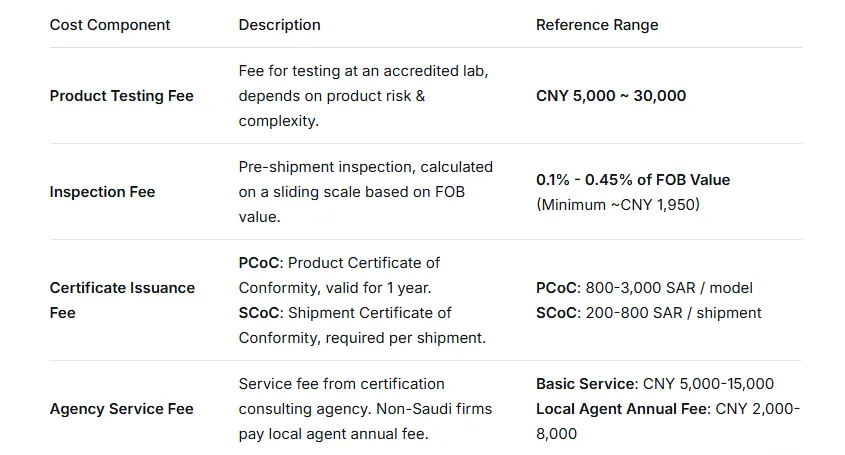The image size is (845, 455).
Task: Click the Reference Range column header
Action: tap(597, 25)
